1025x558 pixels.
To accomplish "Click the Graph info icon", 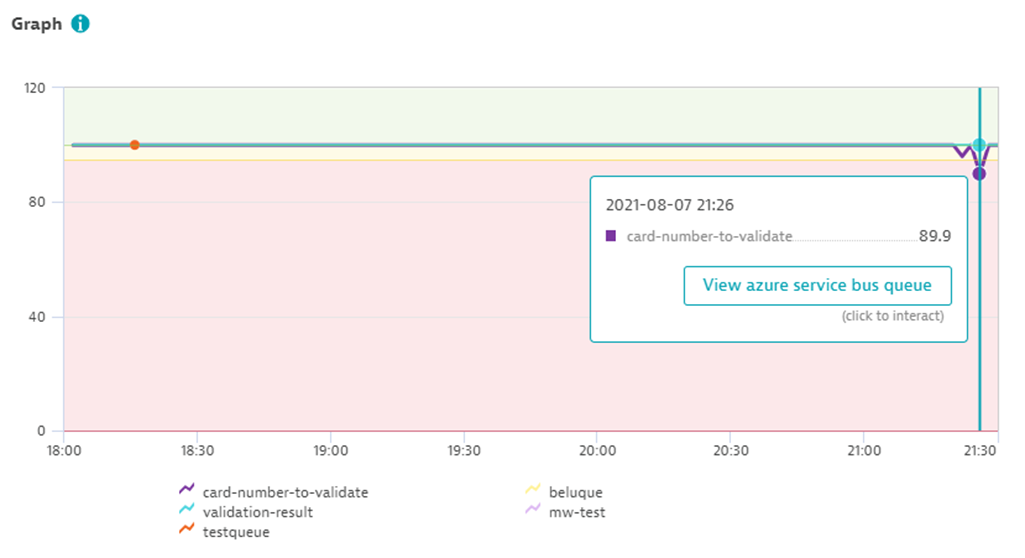I will [80, 24].
